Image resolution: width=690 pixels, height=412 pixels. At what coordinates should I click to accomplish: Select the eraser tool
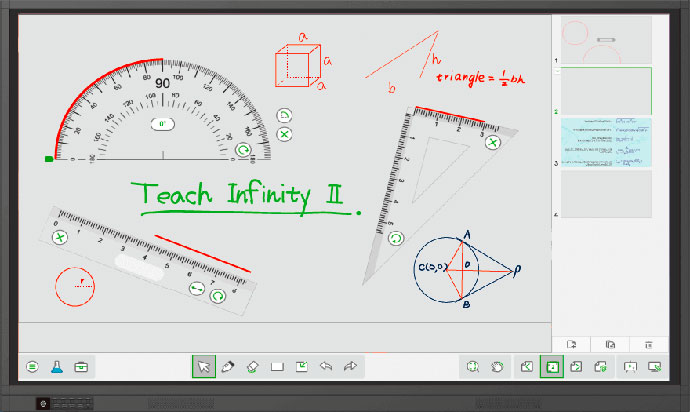pos(253,367)
